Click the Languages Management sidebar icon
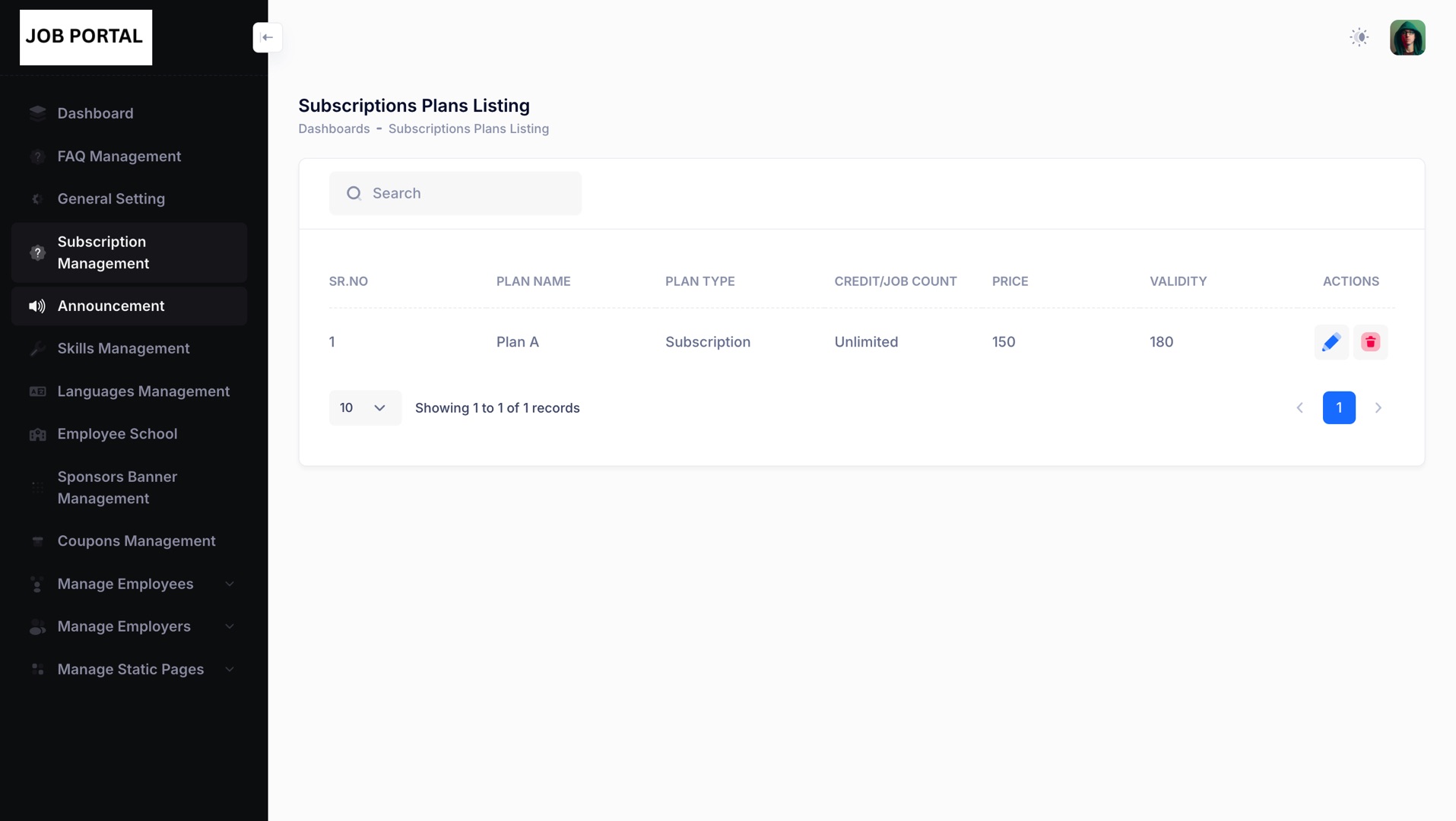The height and width of the screenshot is (821, 1456). tap(37, 391)
